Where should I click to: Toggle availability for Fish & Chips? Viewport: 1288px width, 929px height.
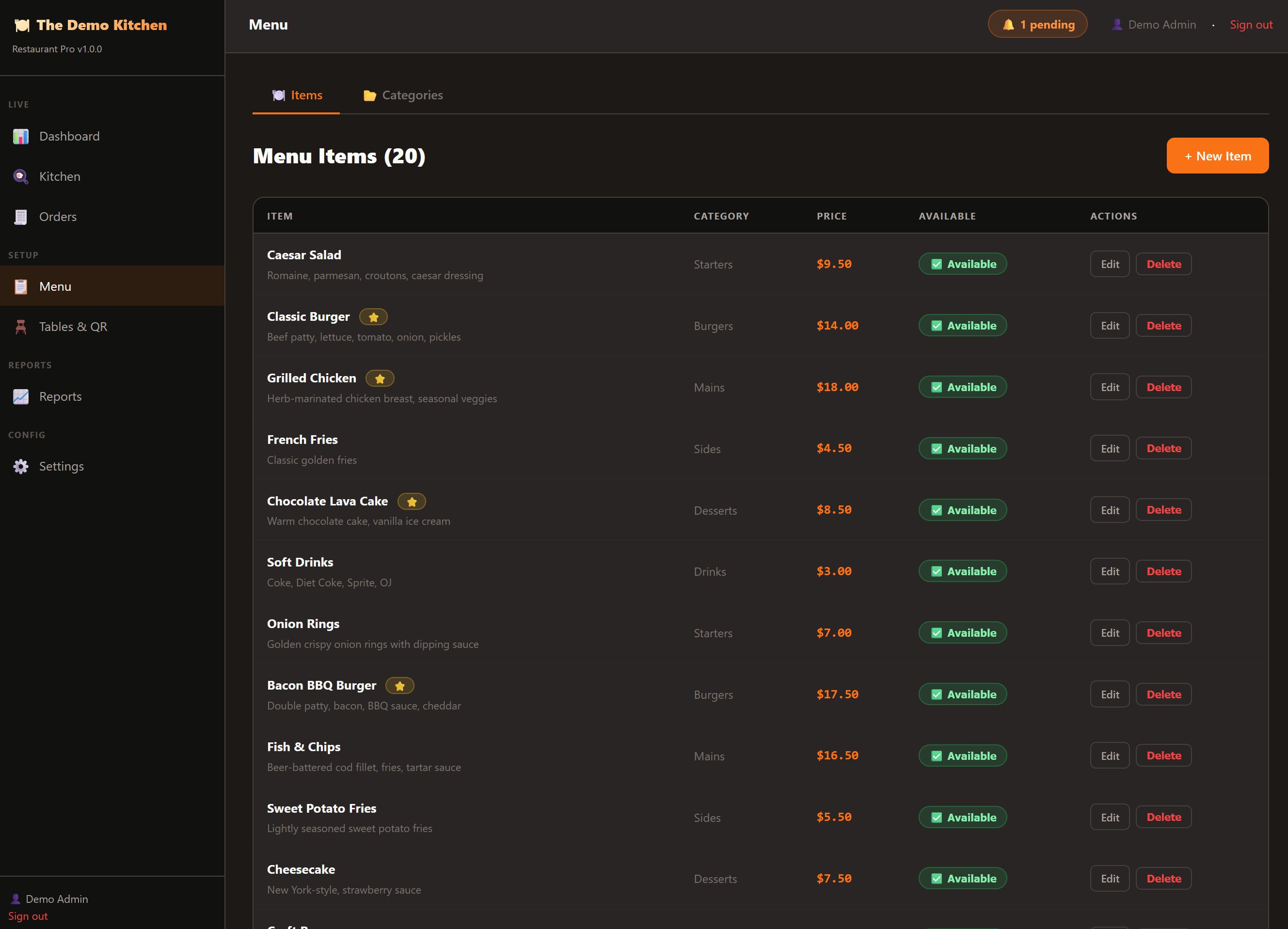963,756
